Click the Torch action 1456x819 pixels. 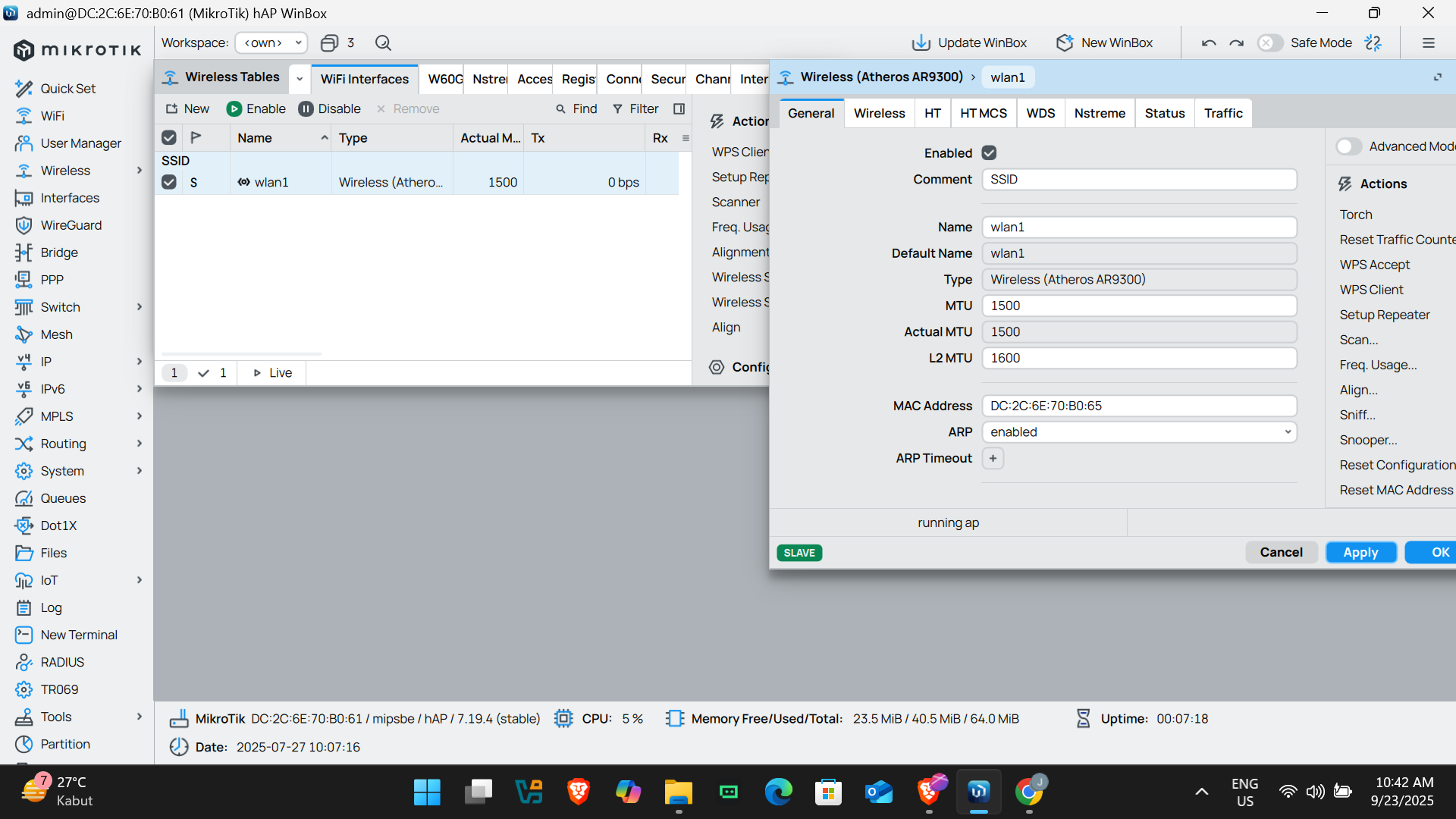(x=1356, y=215)
